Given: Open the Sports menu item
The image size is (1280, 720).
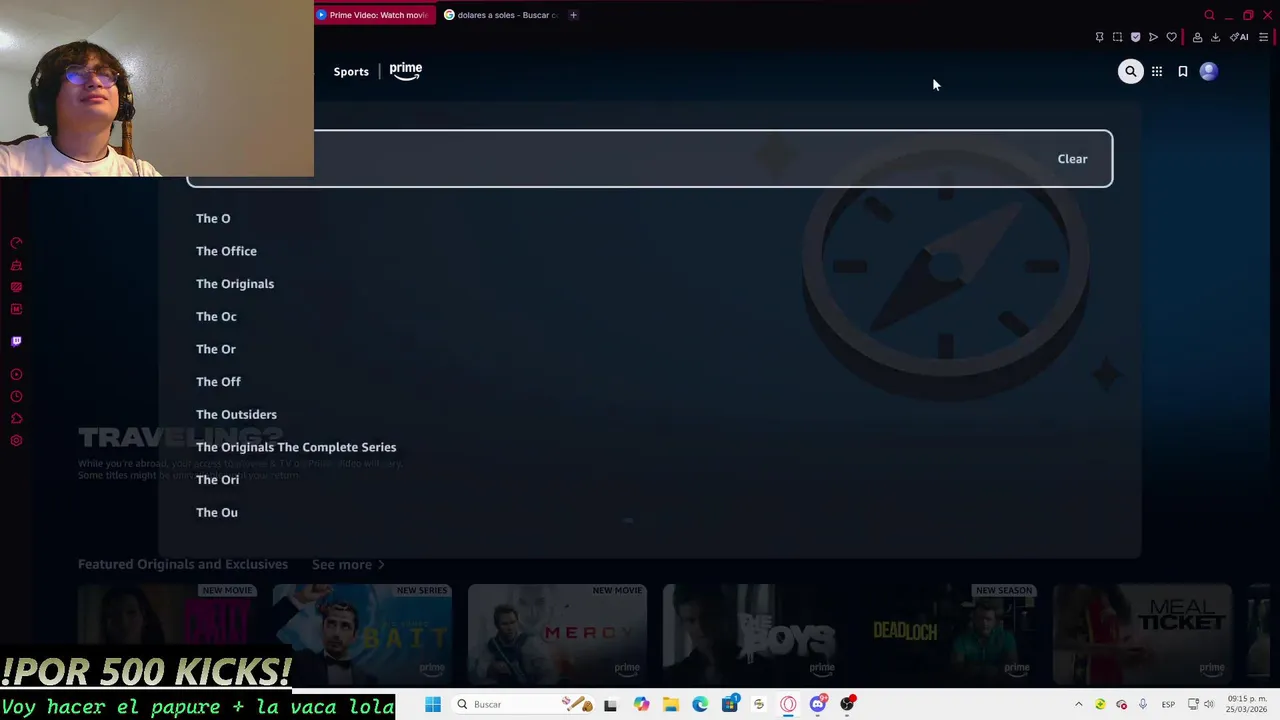Looking at the screenshot, I should [351, 71].
